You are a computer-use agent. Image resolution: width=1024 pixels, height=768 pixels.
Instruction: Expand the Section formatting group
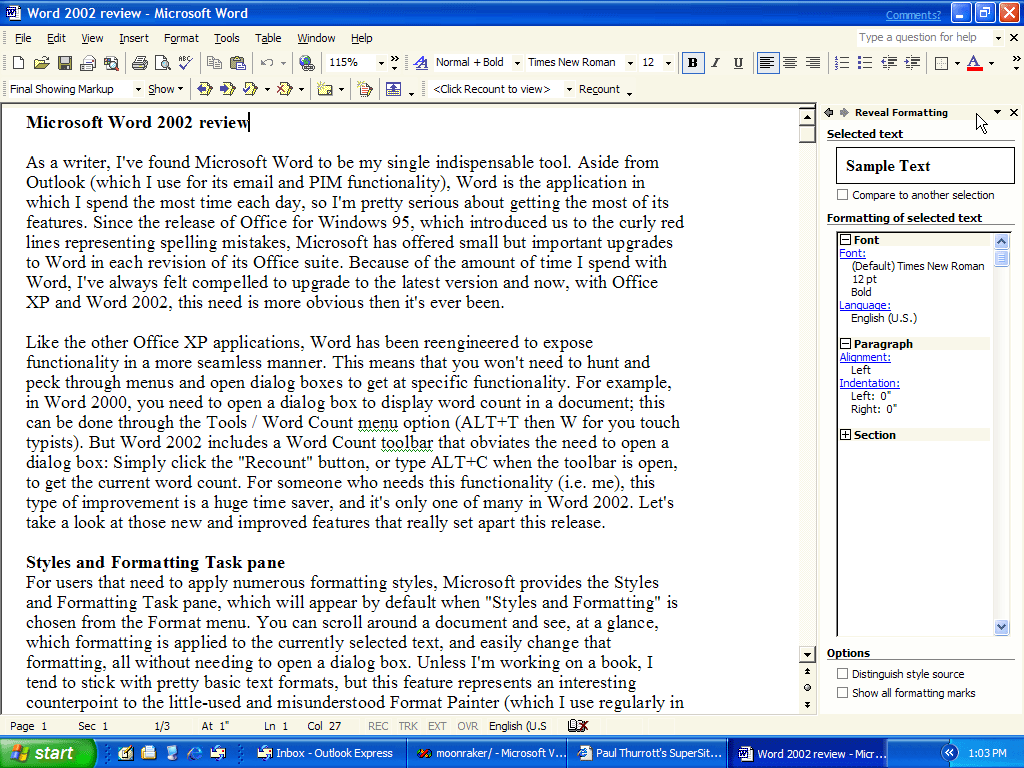pos(846,435)
